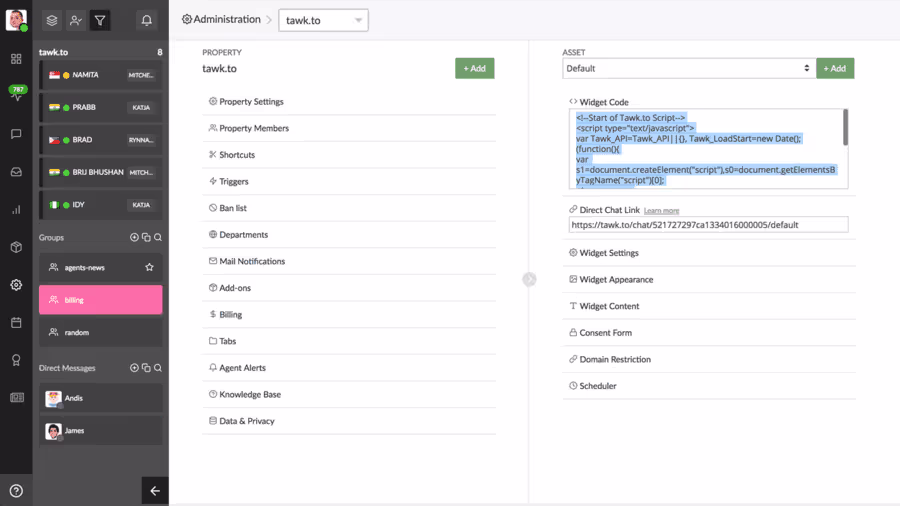900x506 pixels.
Task: Select the IDY visitor chat
Action: (100, 205)
